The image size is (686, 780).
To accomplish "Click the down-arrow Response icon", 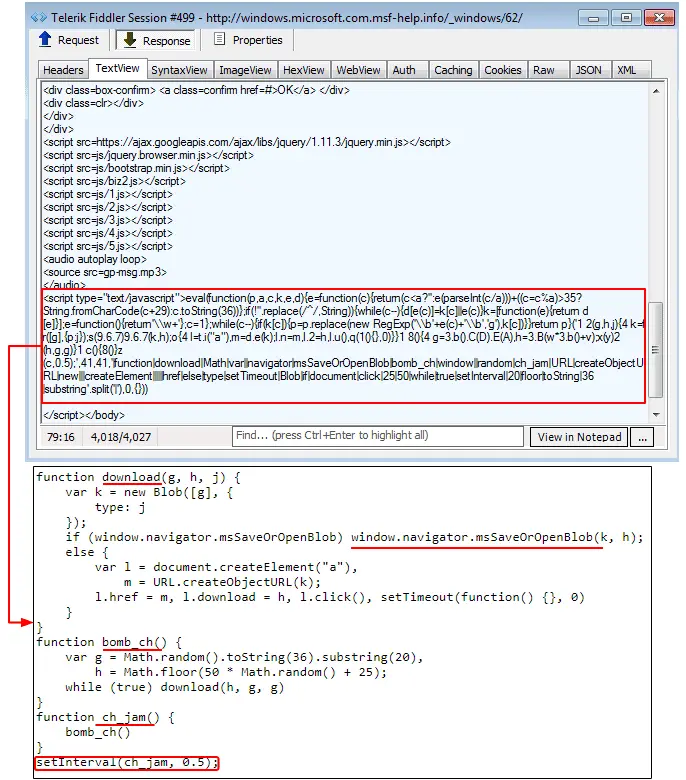I will (x=130, y=39).
